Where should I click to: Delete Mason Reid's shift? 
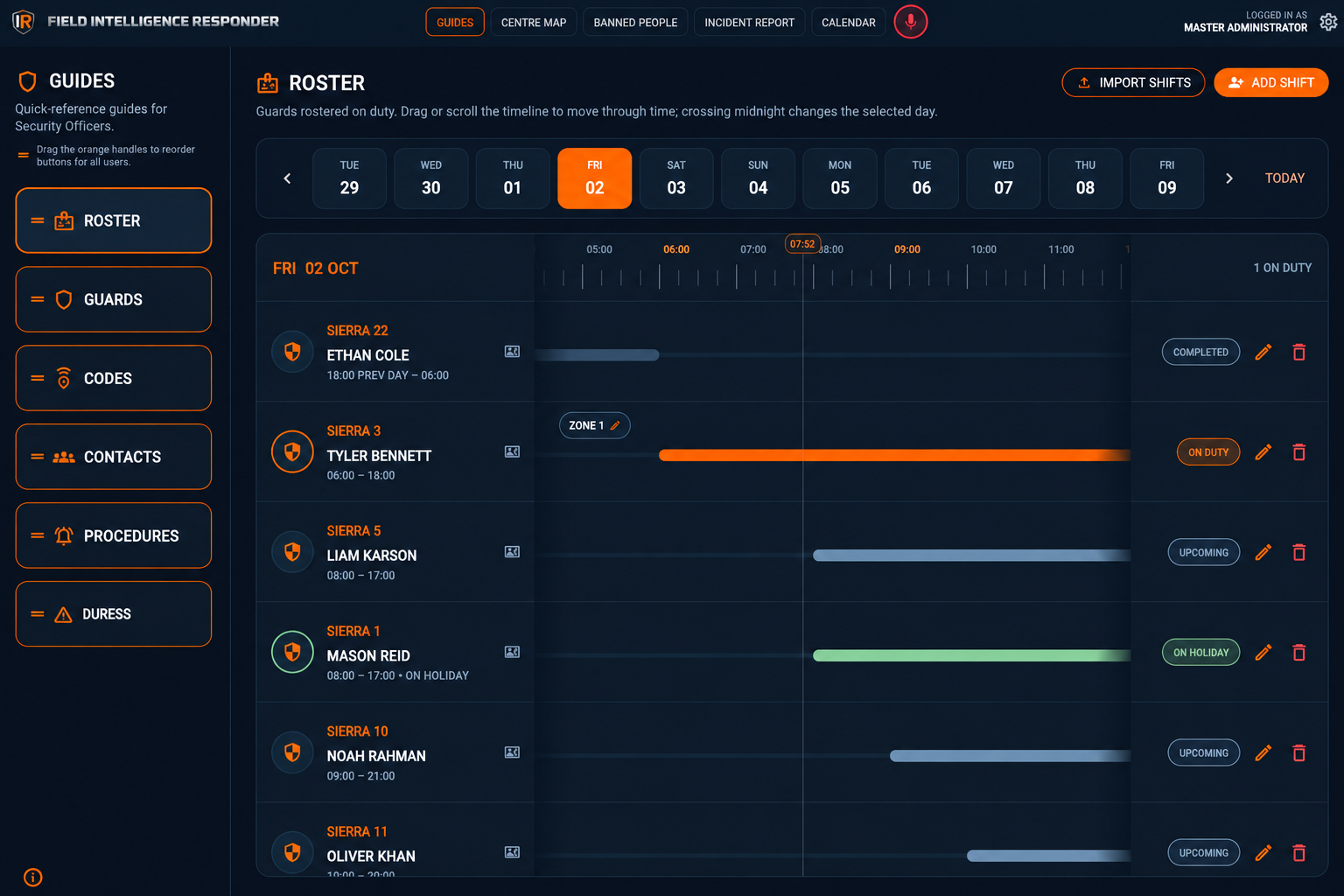[1299, 653]
